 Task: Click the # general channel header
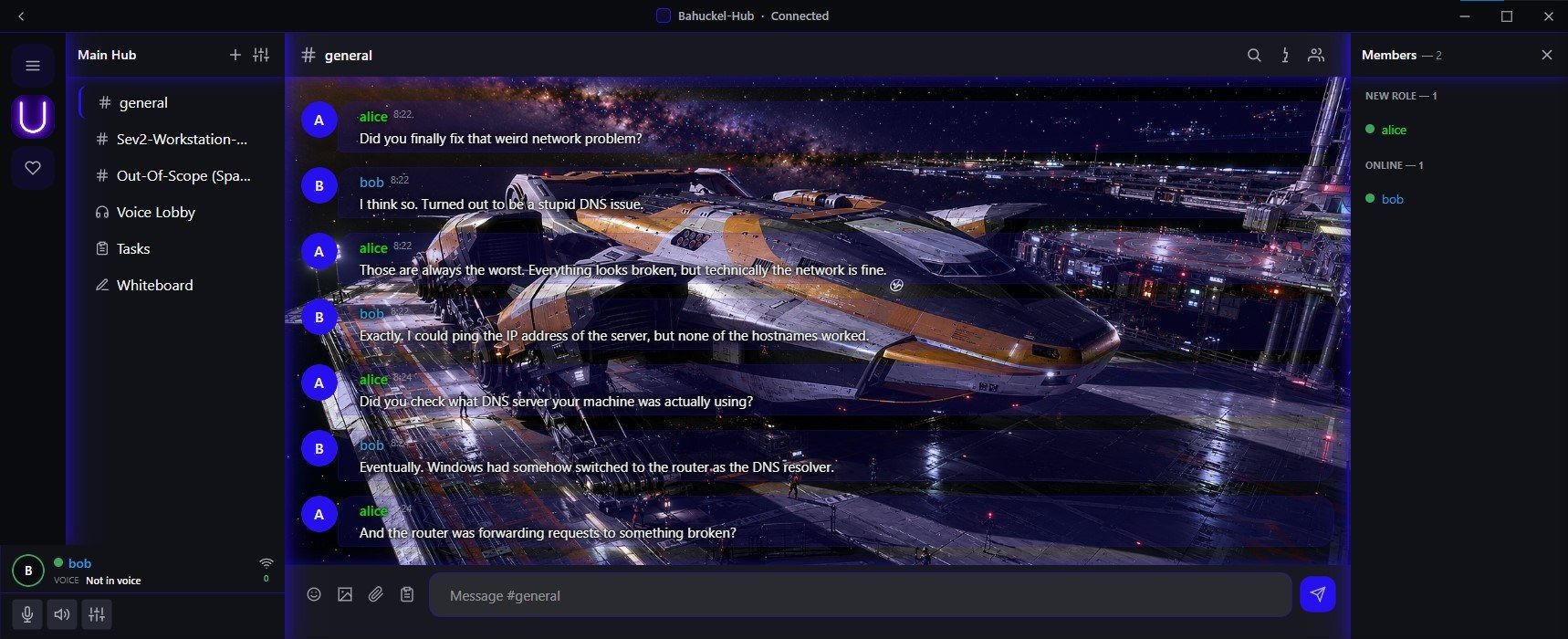click(x=337, y=55)
